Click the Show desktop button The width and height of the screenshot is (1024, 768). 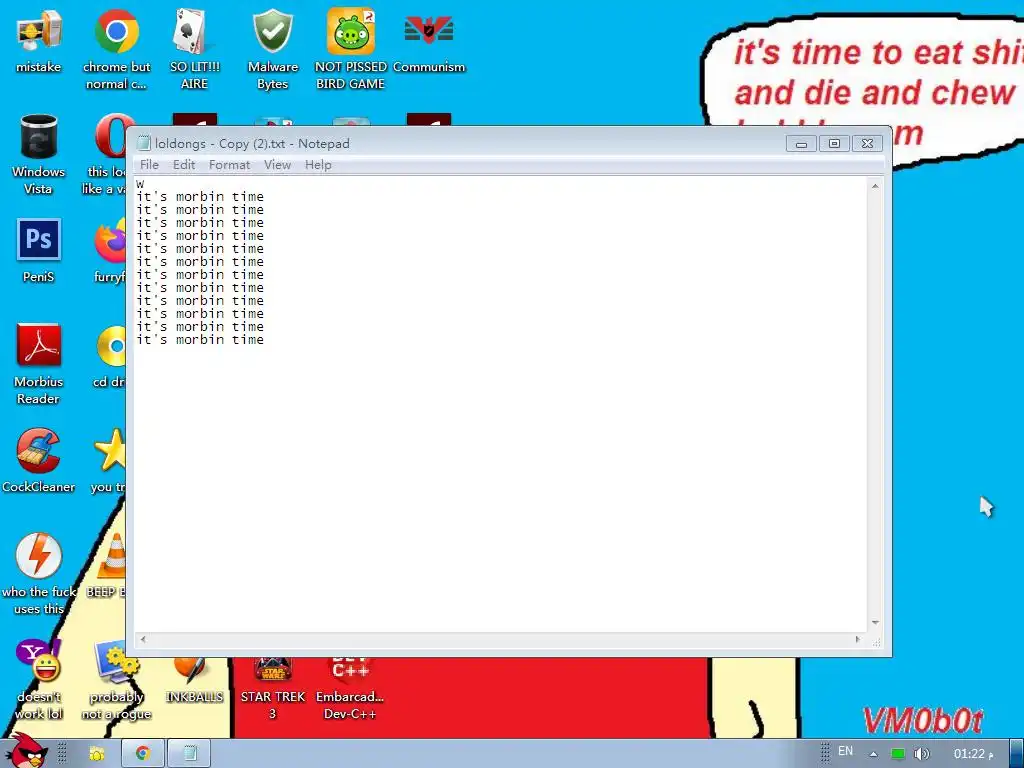pyautogui.click(x=1016, y=754)
